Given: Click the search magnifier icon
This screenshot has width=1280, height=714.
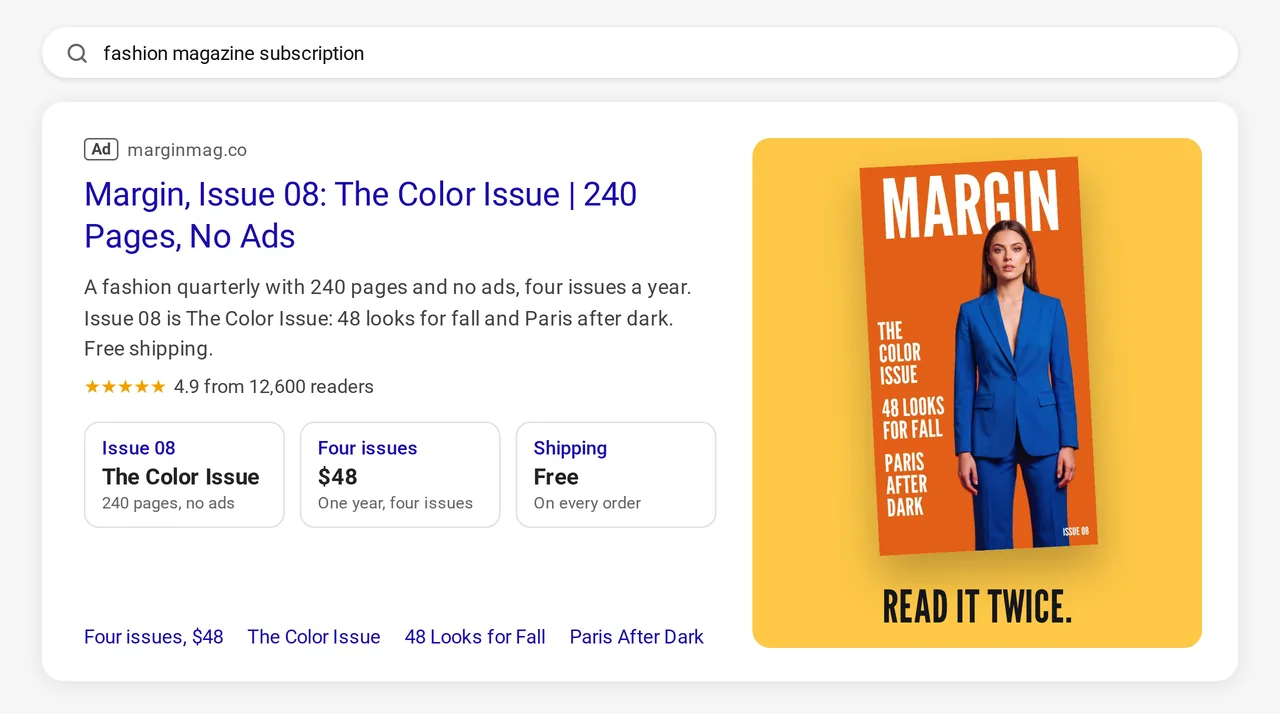Looking at the screenshot, I should tap(77, 53).
